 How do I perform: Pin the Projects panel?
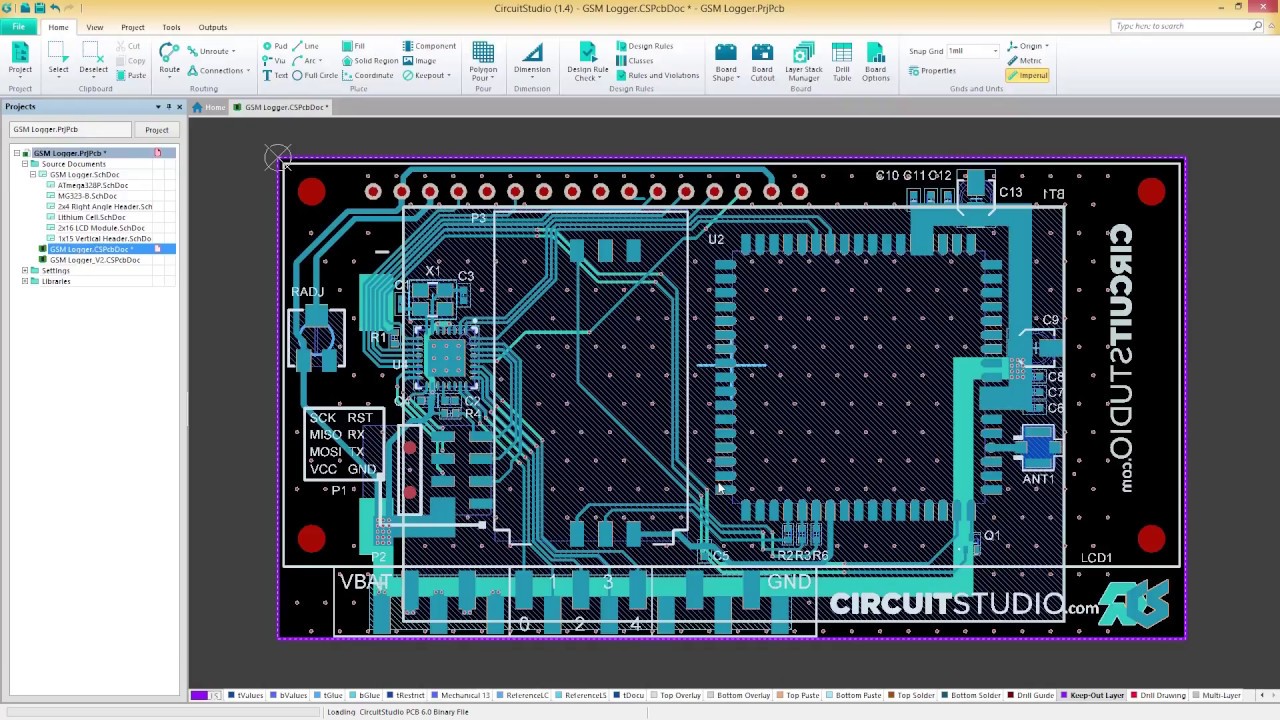click(168, 107)
